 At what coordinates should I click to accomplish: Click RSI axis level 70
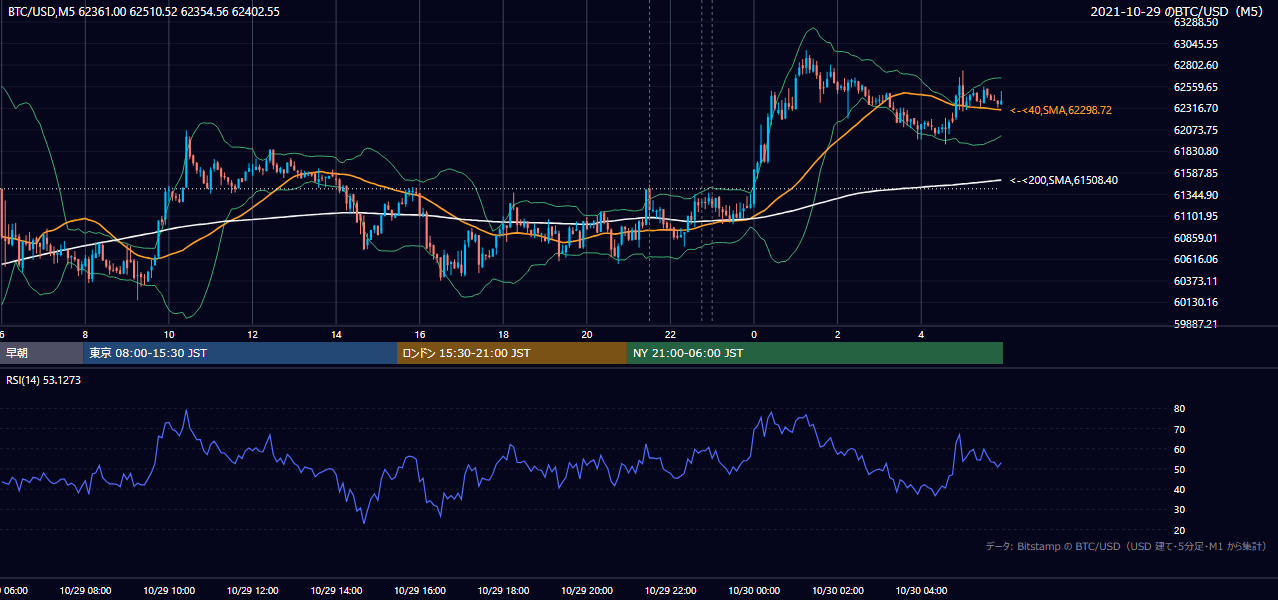1179,429
